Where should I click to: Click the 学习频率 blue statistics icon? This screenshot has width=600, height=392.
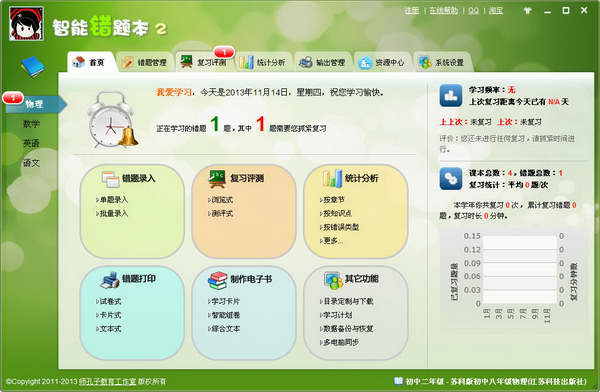[x=450, y=95]
